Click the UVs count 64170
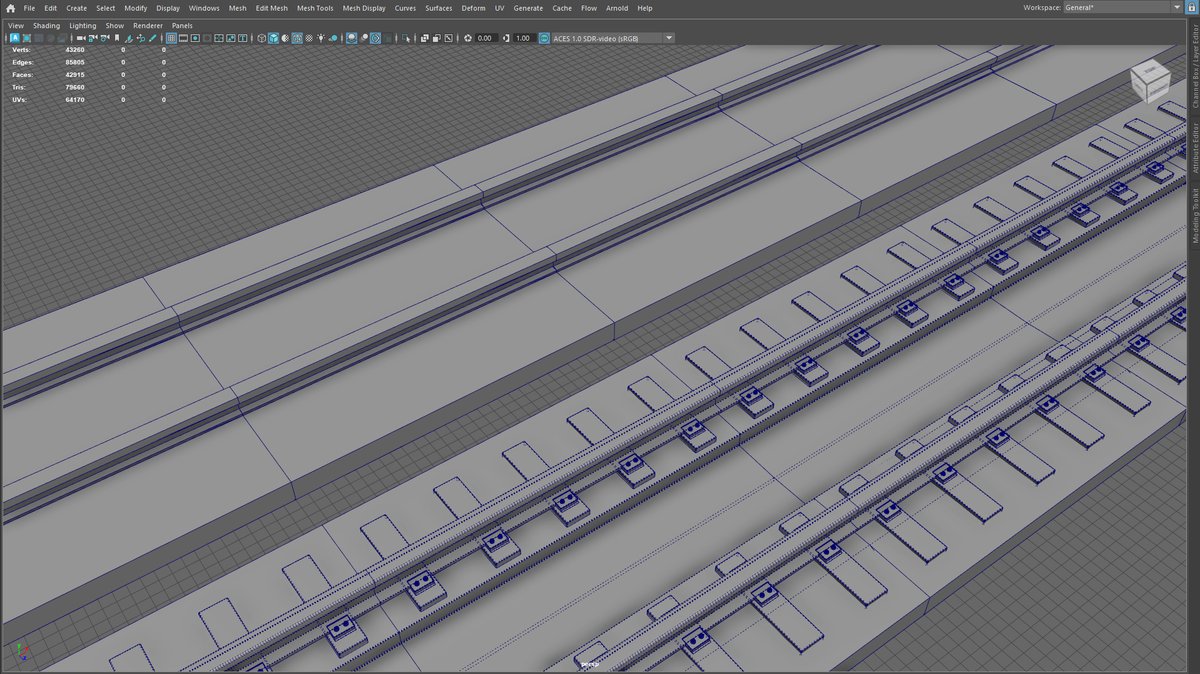Image resolution: width=1200 pixels, height=674 pixels. coord(74,100)
